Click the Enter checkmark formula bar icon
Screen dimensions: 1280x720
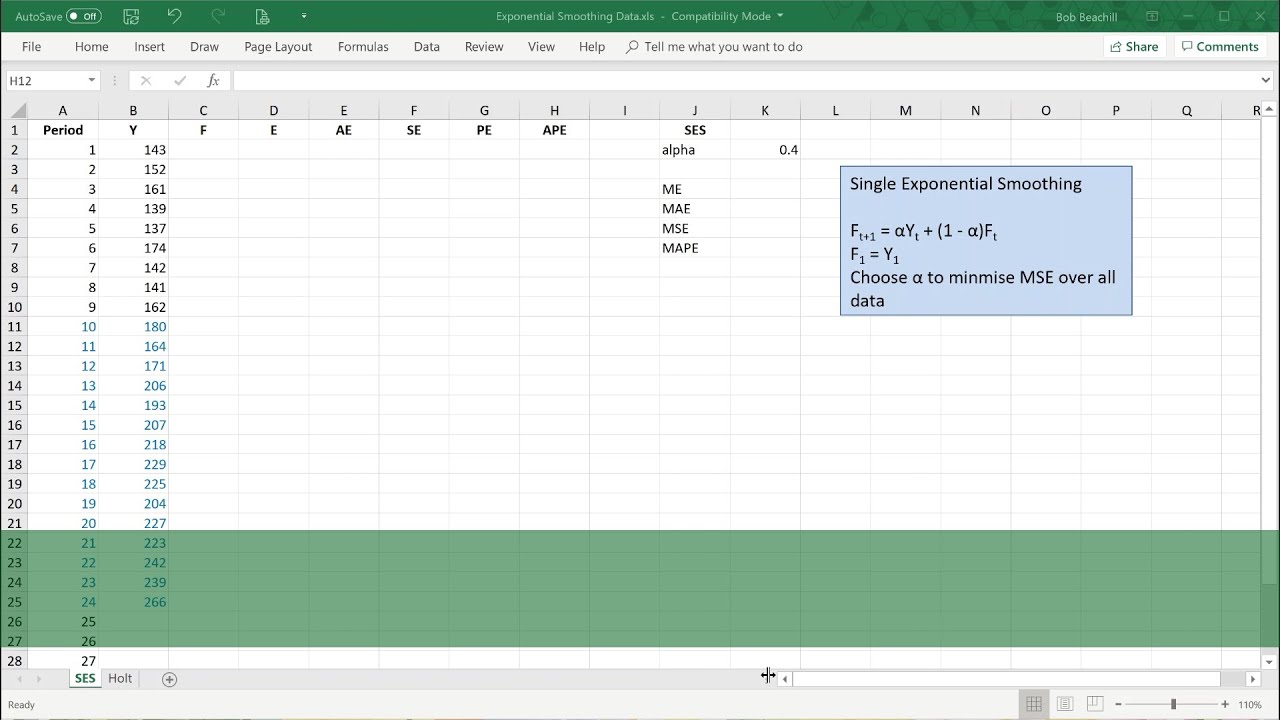(180, 80)
